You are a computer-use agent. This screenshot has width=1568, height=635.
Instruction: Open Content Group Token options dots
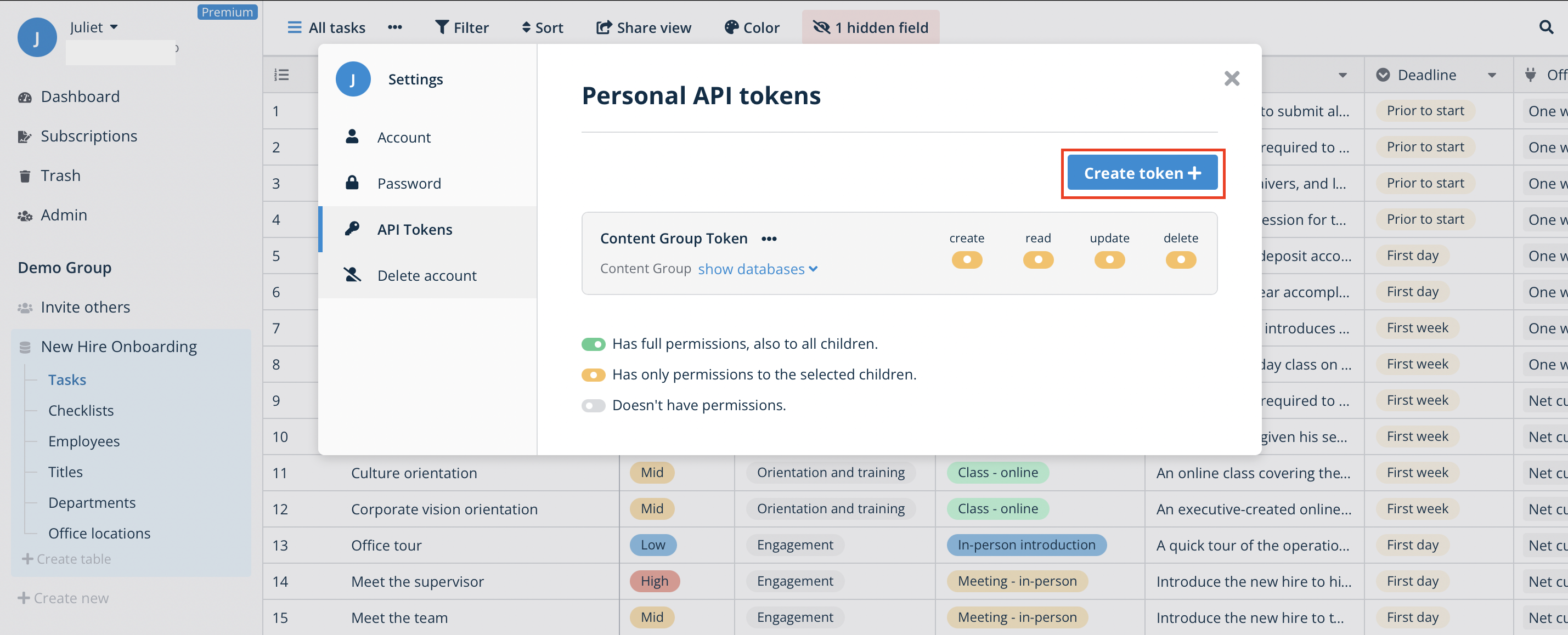769,239
